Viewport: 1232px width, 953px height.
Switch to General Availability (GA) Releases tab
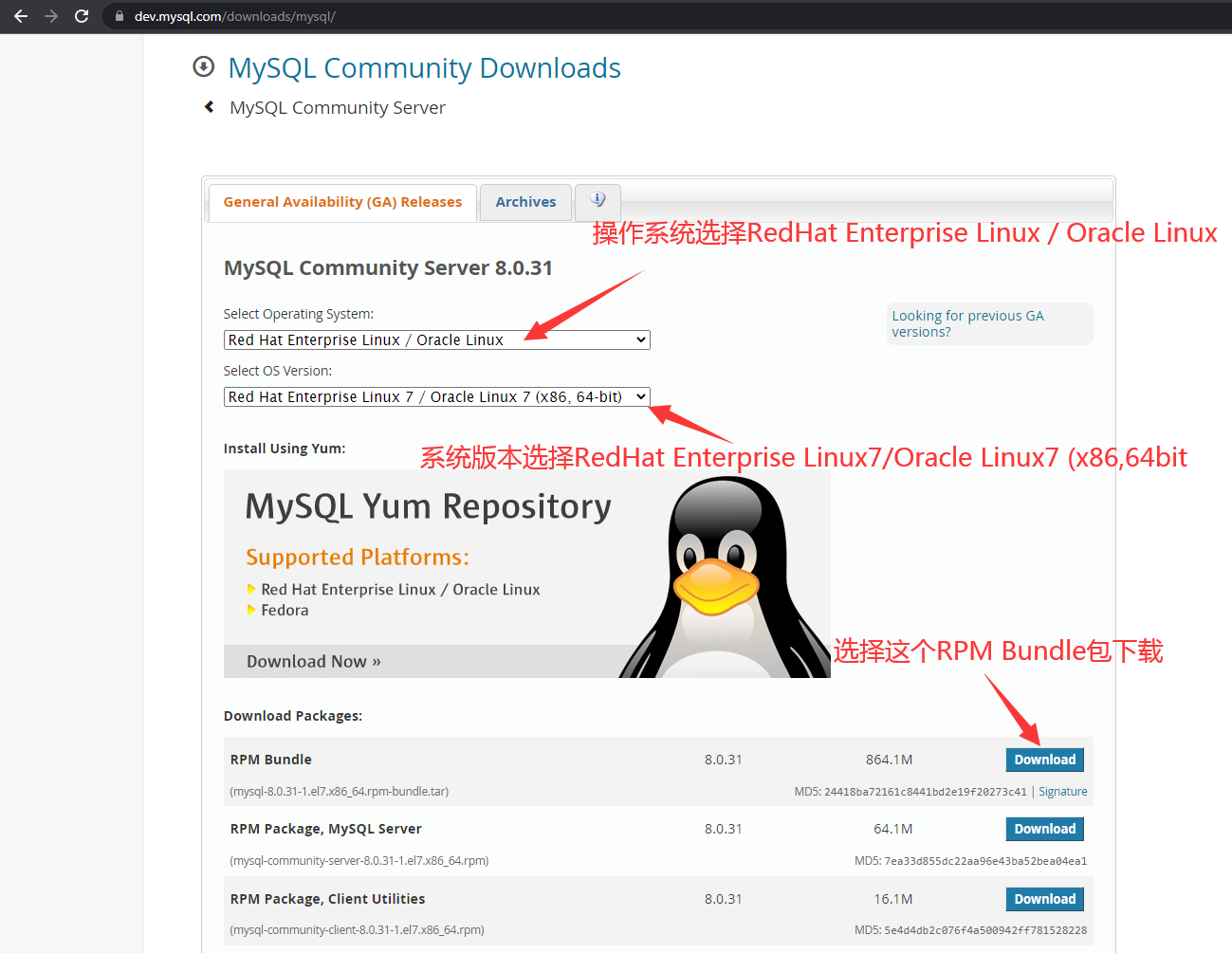click(342, 202)
